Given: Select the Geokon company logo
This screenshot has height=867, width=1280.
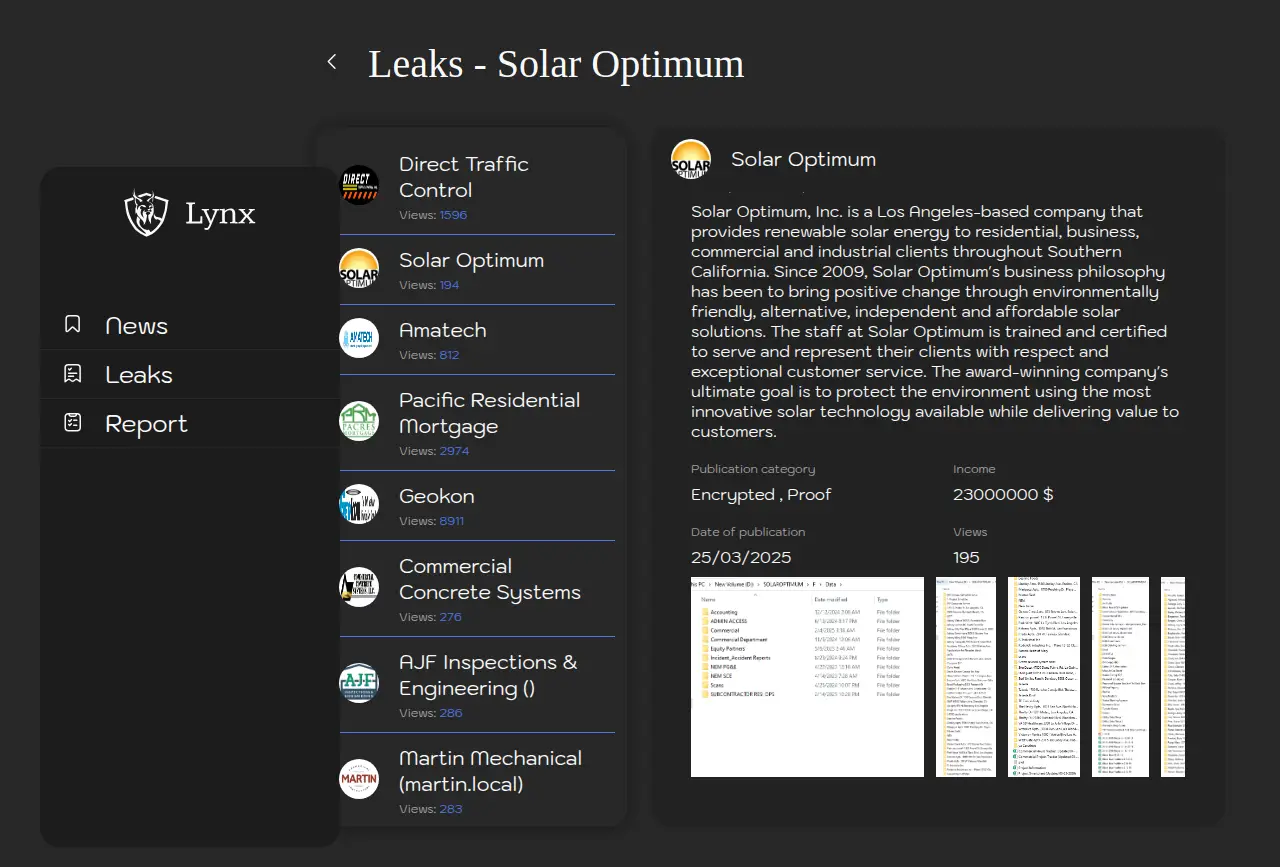Looking at the screenshot, I should pyautogui.click(x=359, y=504).
